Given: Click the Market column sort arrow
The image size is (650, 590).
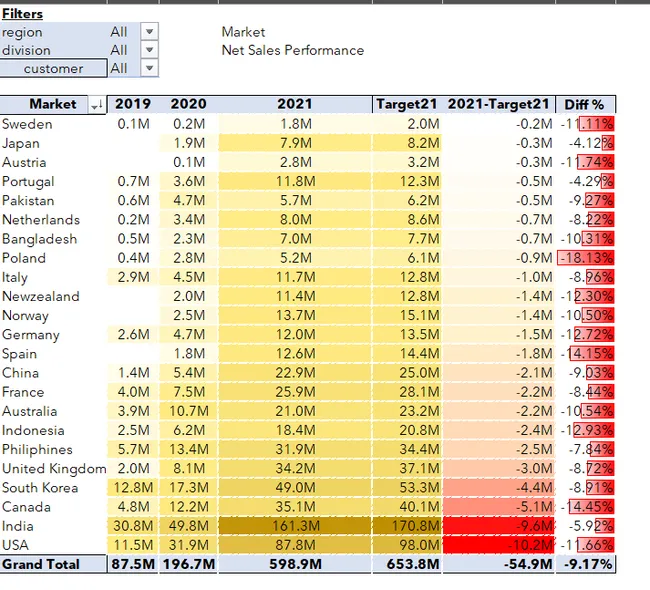Looking at the screenshot, I should [x=97, y=105].
